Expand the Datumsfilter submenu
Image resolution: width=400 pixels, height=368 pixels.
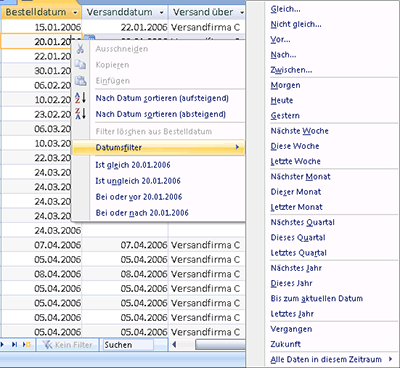(237, 147)
